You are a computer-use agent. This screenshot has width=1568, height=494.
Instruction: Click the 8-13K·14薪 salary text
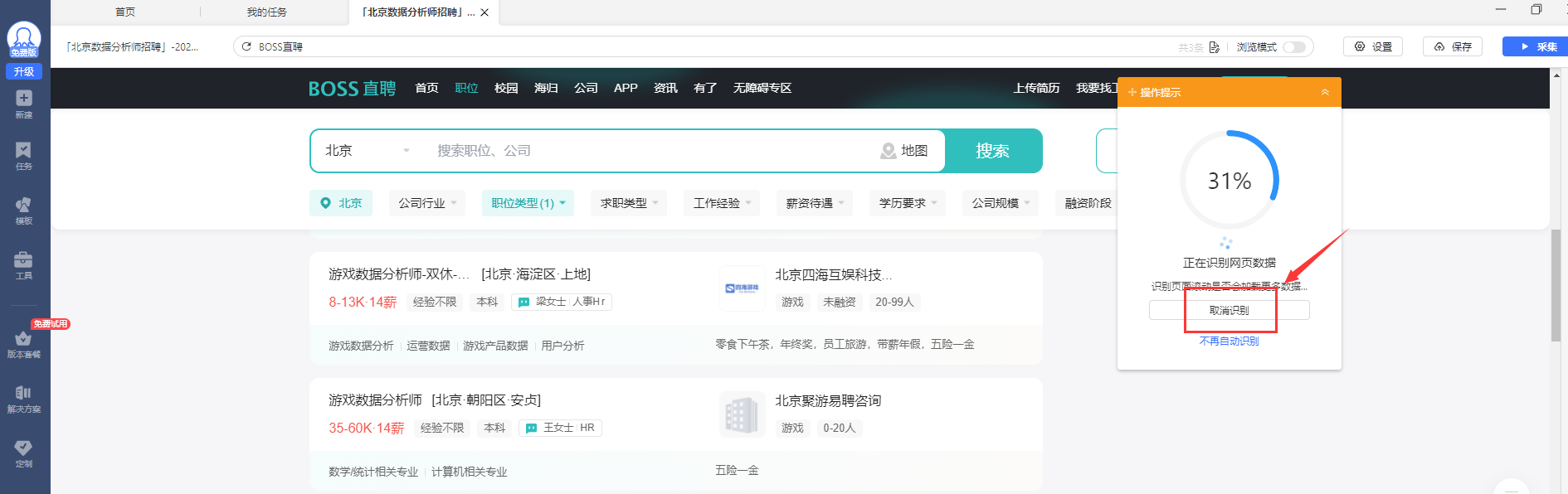coord(363,303)
